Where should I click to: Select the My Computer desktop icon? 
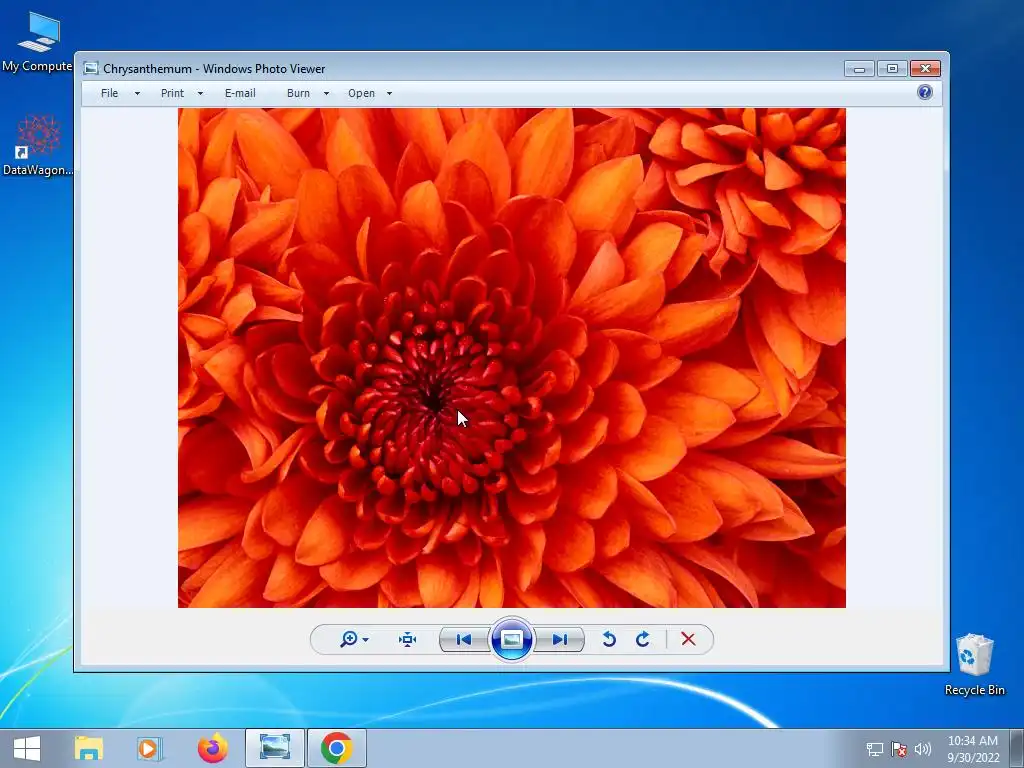click(x=37, y=41)
